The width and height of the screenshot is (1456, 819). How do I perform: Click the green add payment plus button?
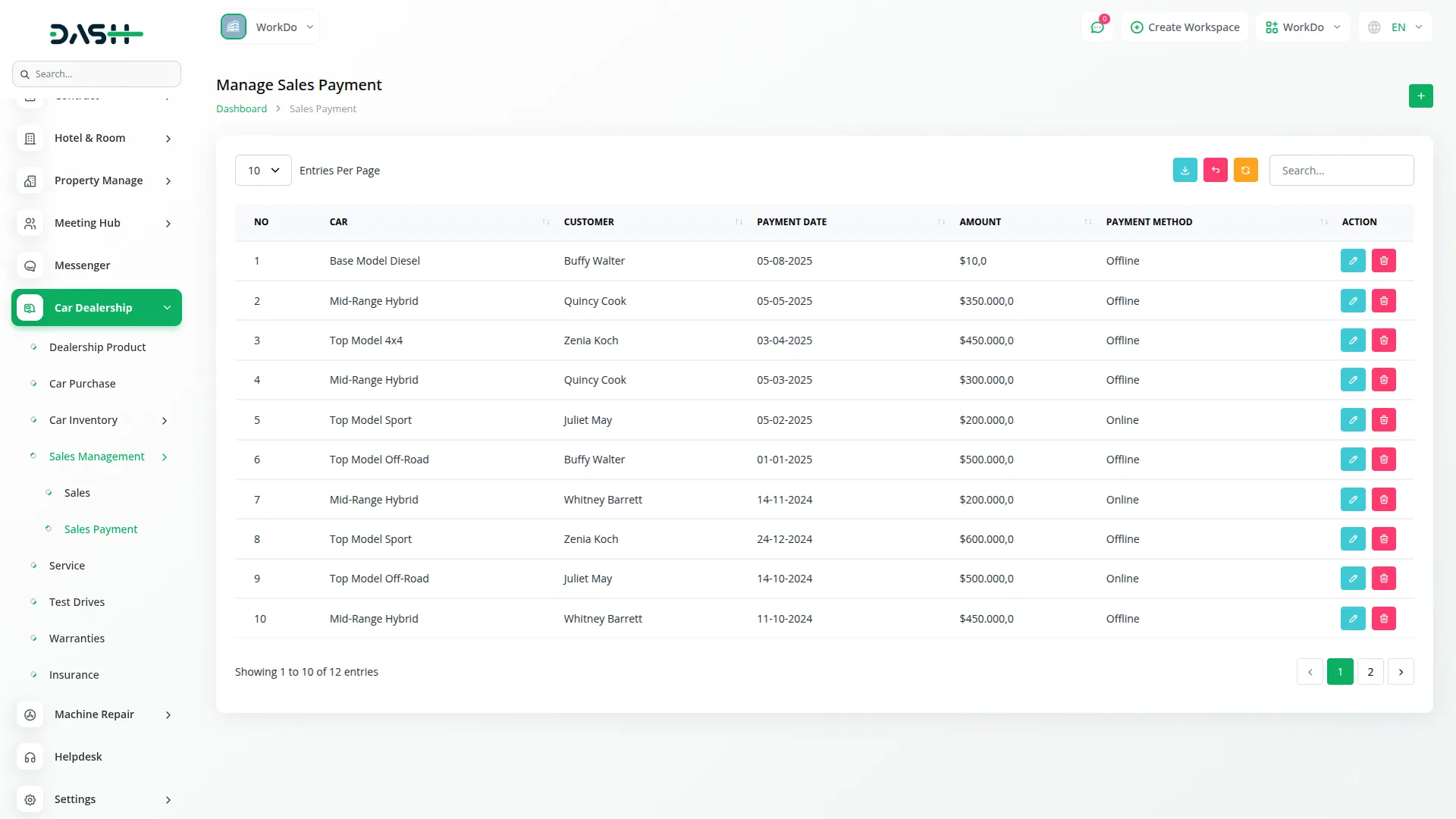click(x=1420, y=96)
